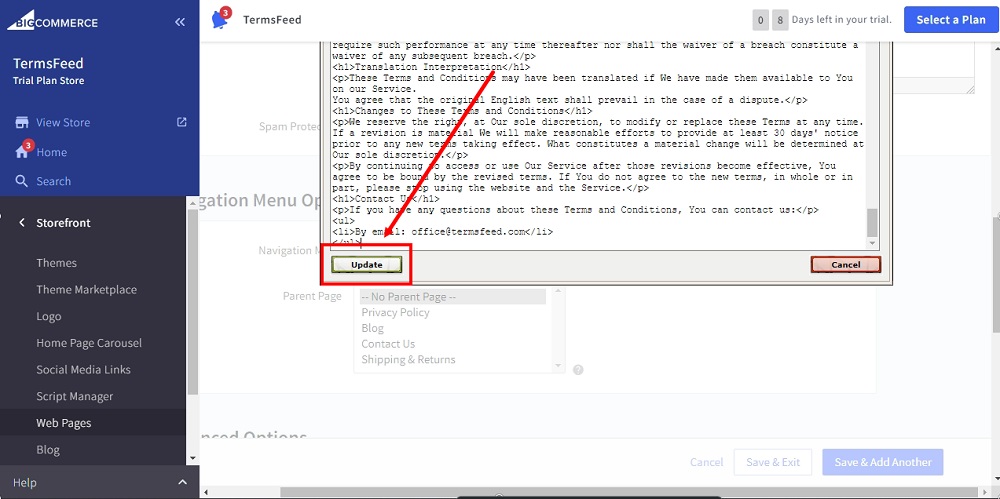Click the main page vertical scrollbar

[995, 274]
